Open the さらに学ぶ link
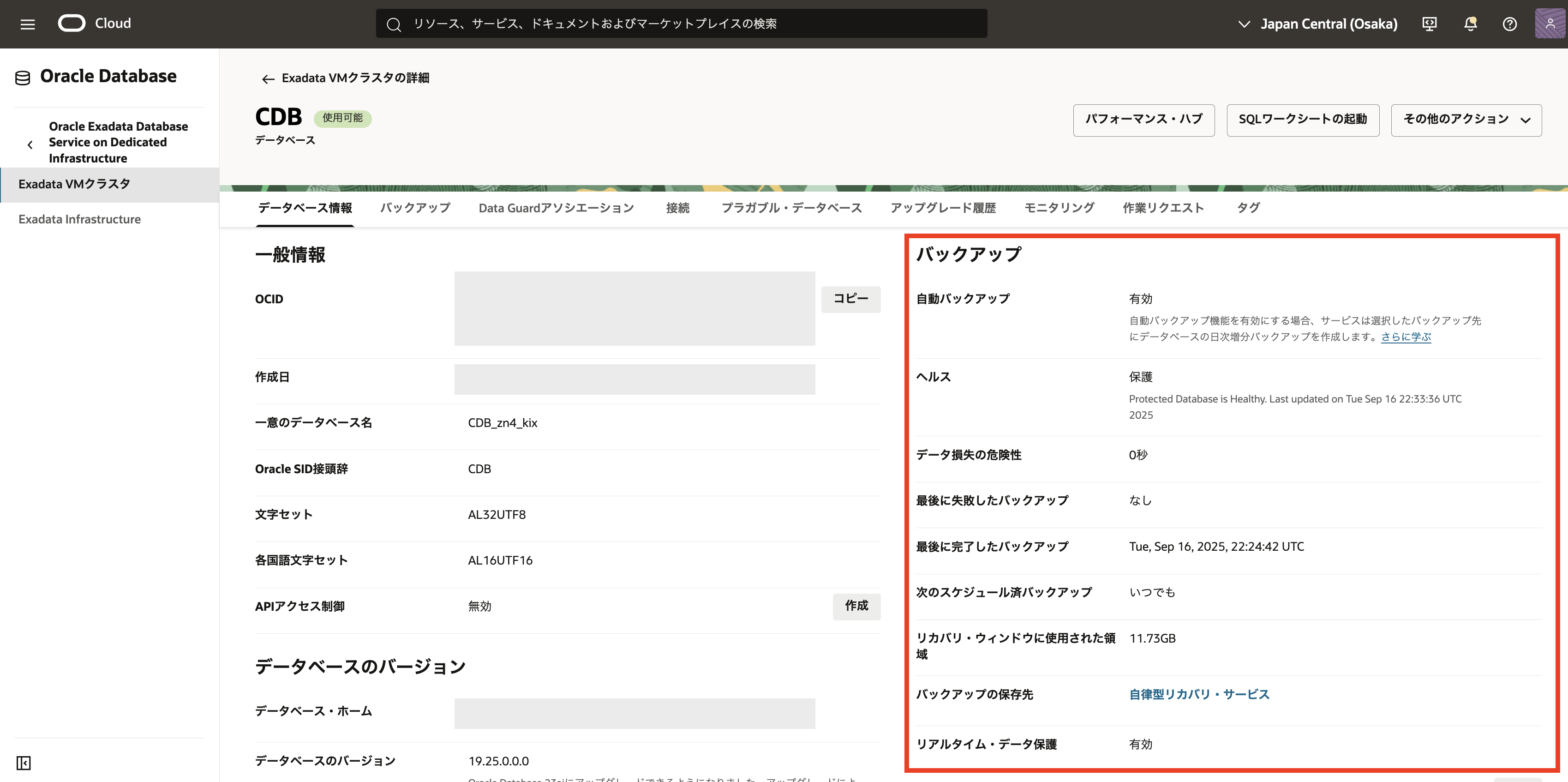 pos(1406,337)
